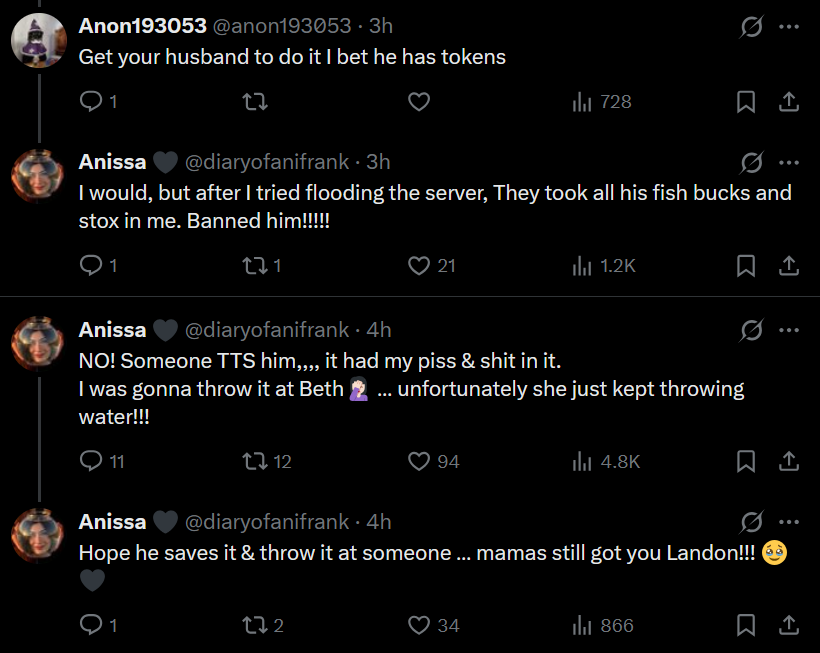Open the Grok icon on 'Banned him' tweet
Image resolution: width=820 pixels, height=653 pixels.
click(x=752, y=163)
